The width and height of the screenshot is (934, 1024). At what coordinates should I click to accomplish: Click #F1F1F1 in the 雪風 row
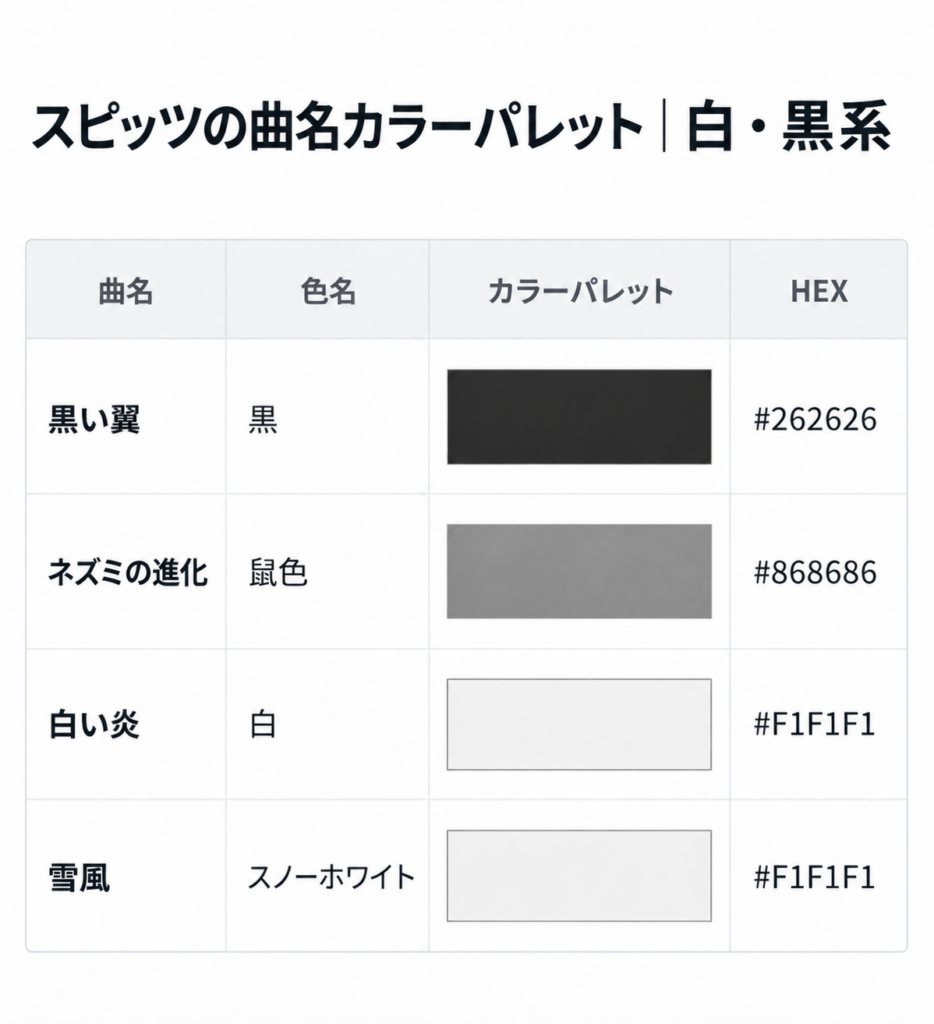pos(814,877)
